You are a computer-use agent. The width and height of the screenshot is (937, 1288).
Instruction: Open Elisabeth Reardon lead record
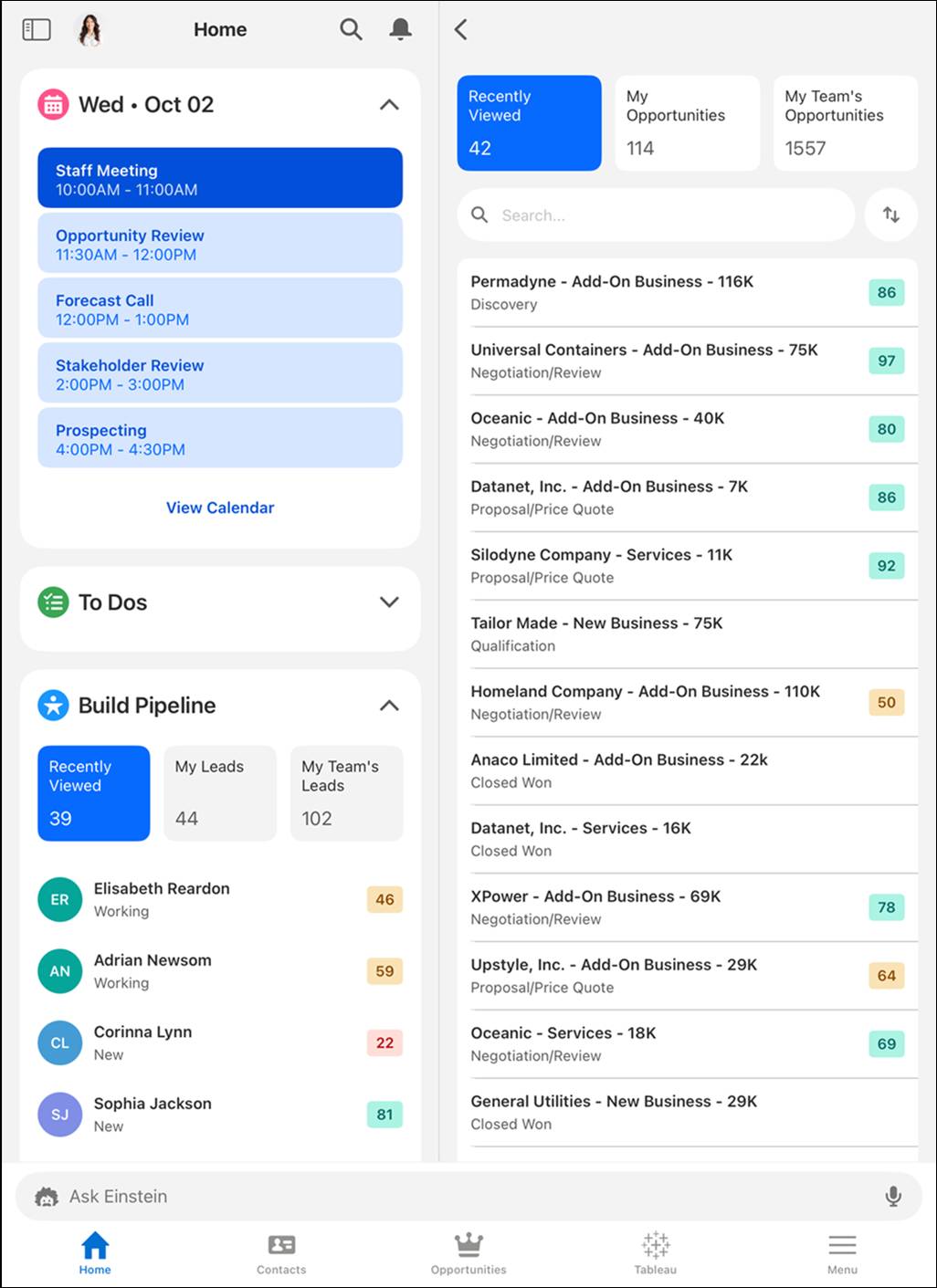(x=220, y=899)
